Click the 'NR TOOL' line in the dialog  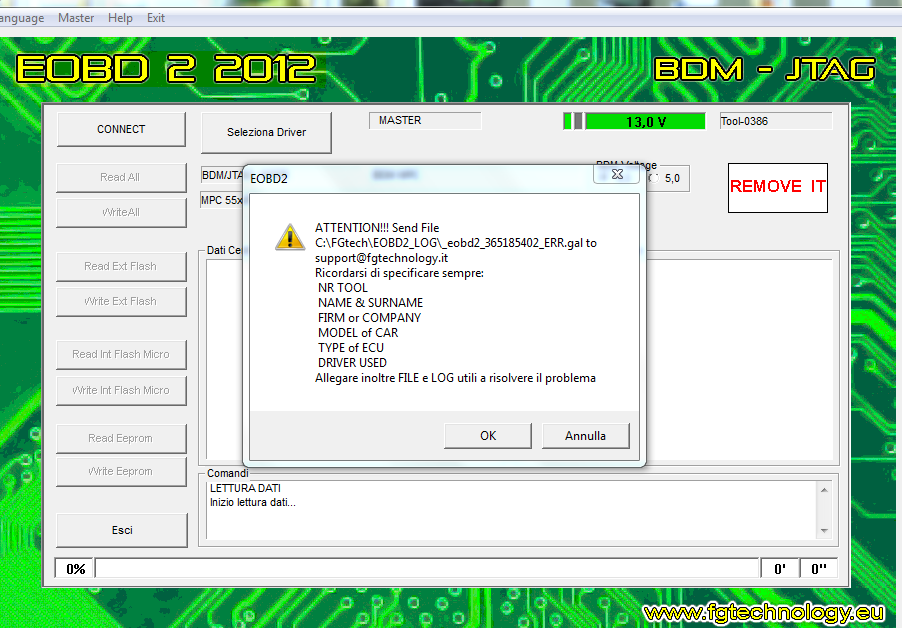coord(343,288)
